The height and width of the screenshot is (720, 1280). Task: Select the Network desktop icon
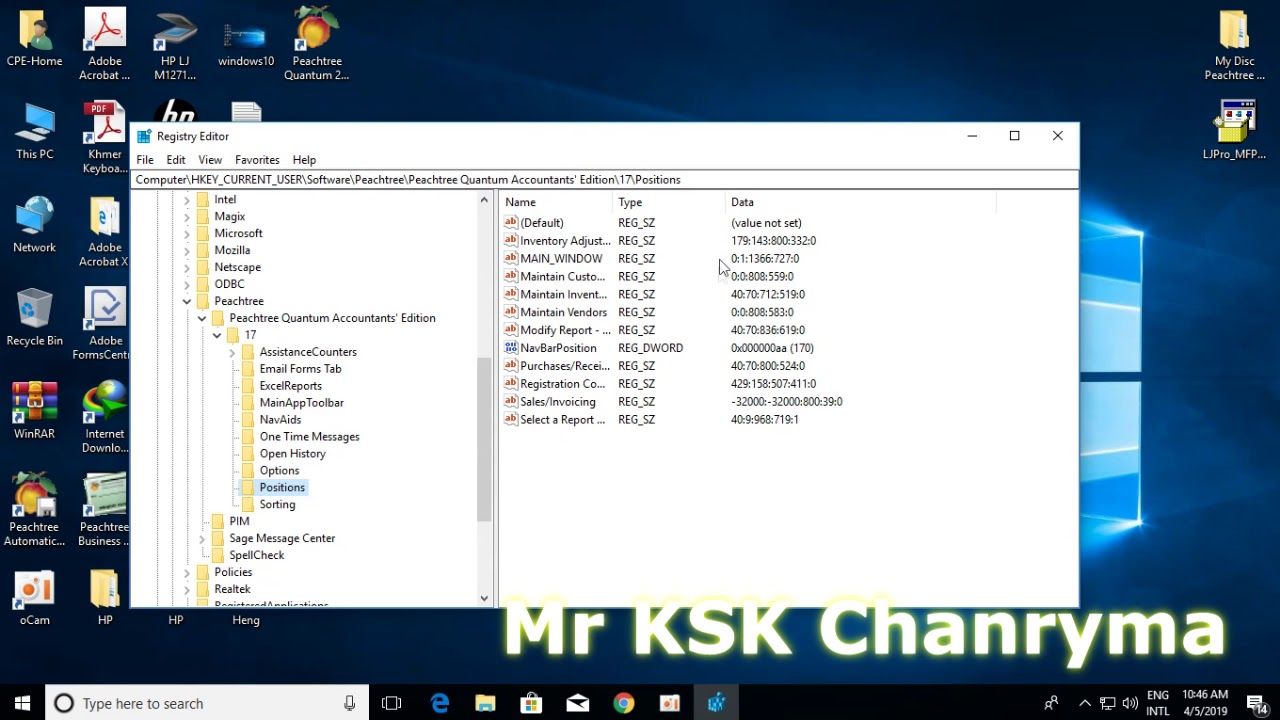tap(35, 224)
